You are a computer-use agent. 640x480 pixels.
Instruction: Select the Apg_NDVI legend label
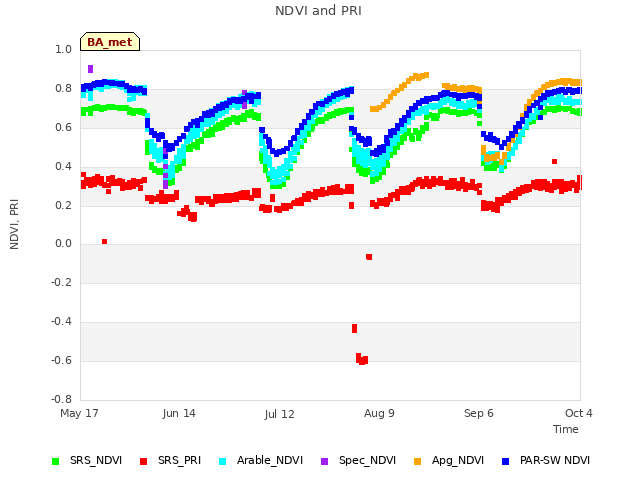point(458,460)
